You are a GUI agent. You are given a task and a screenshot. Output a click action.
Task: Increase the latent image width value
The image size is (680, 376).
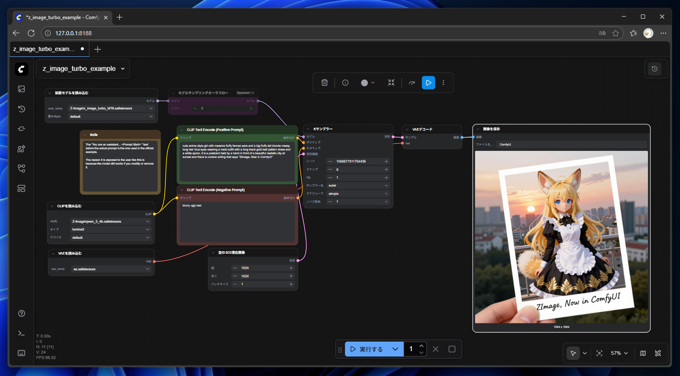click(291, 268)
